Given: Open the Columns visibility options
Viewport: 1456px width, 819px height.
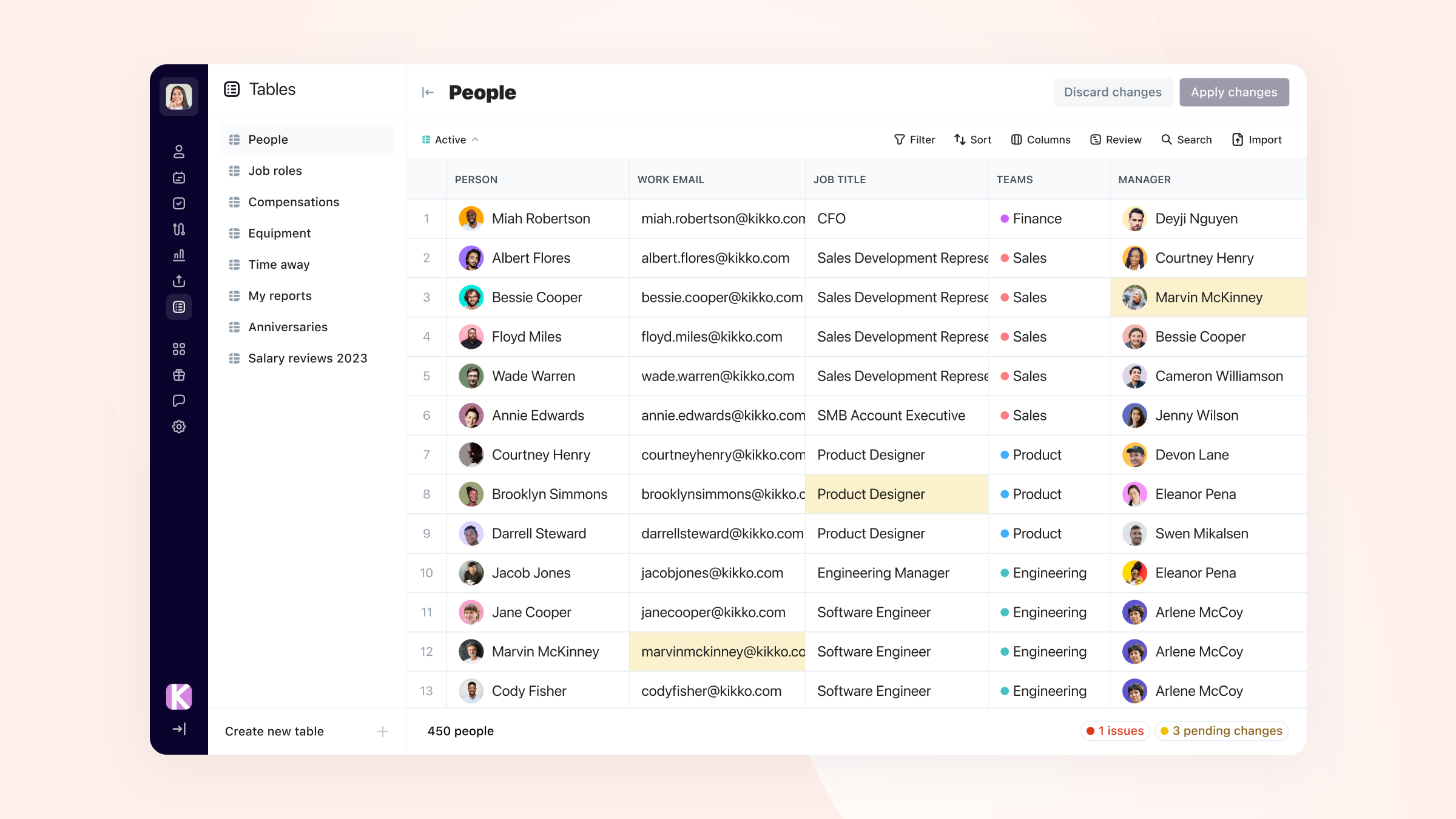Looking at the screenshot, I should click(x=1040, y=140).
